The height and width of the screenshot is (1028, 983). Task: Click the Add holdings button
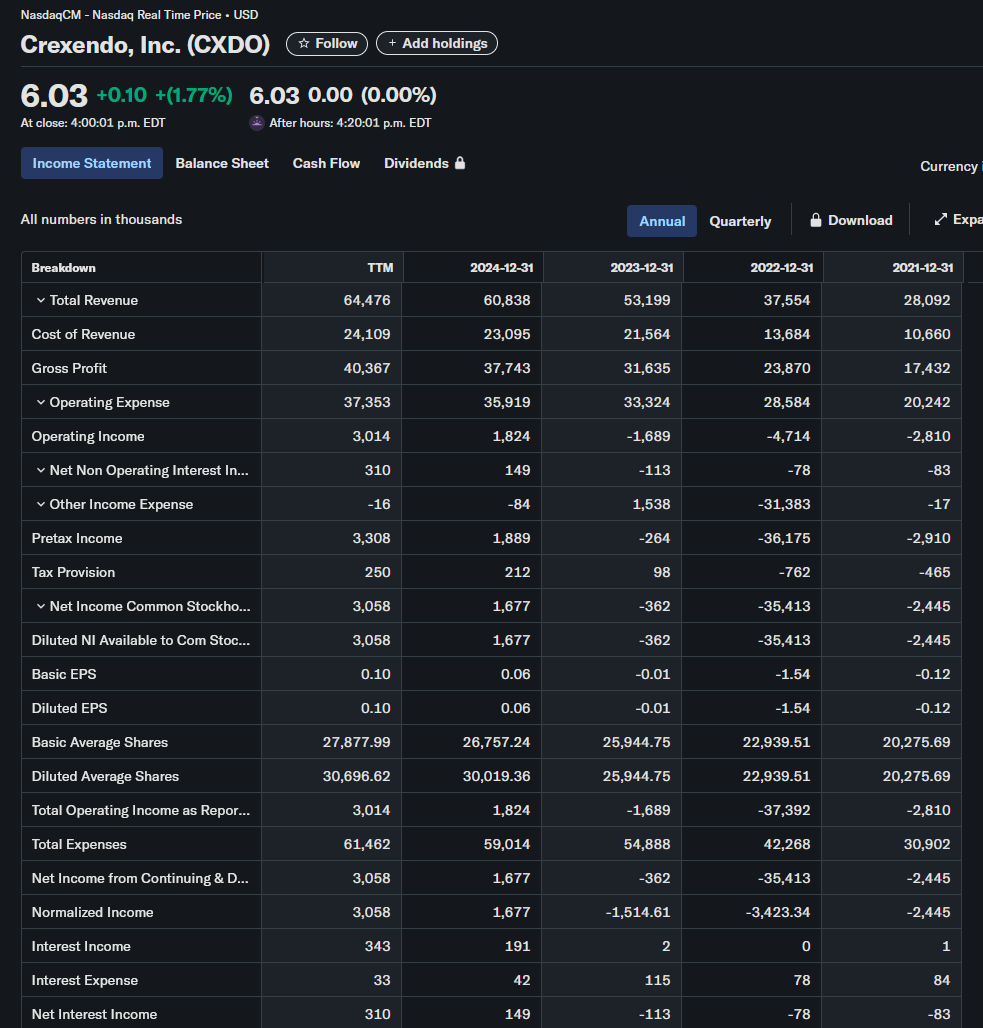point(437,44)
